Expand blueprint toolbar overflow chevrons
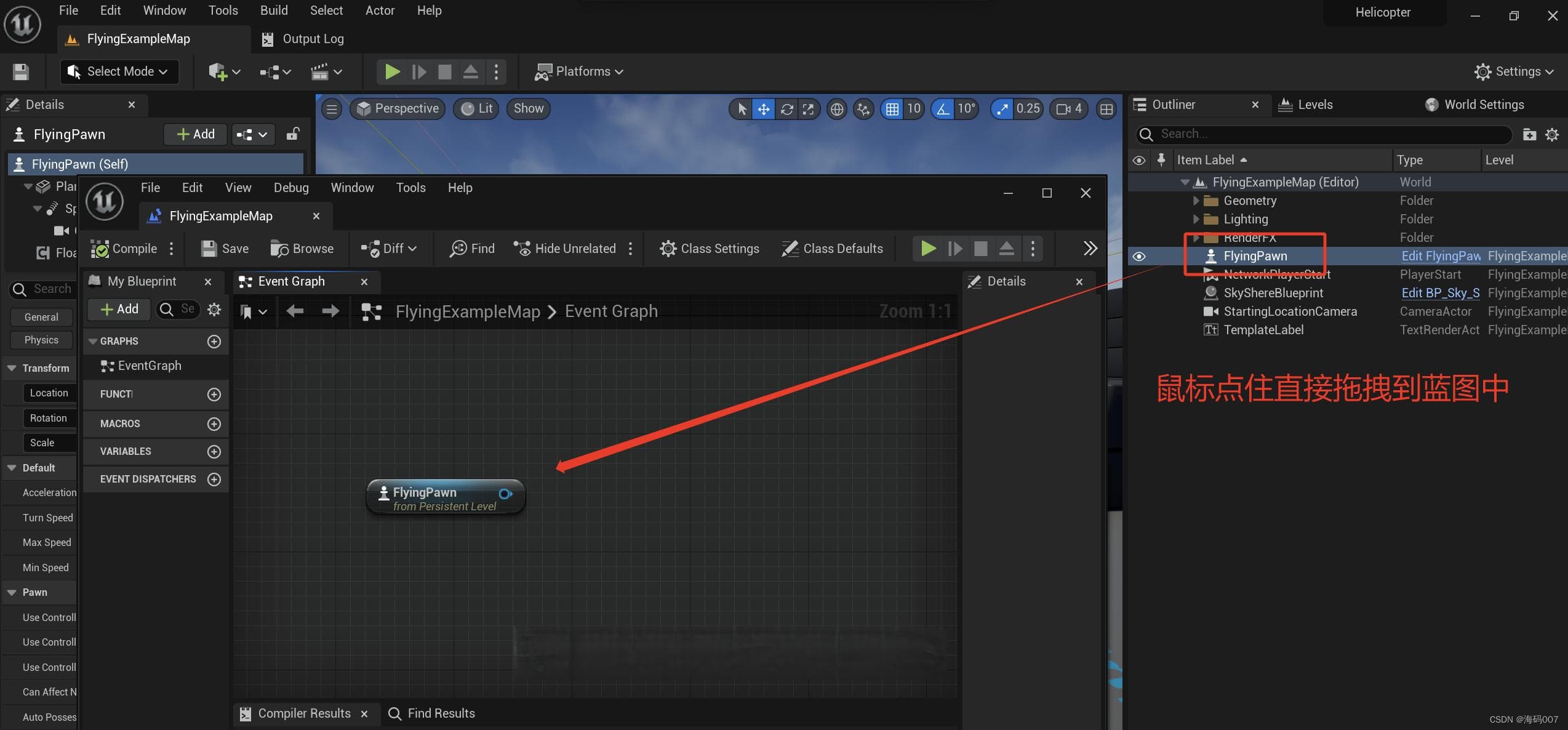Screen dimensions: 1568x730 (x=1090, y=249)
